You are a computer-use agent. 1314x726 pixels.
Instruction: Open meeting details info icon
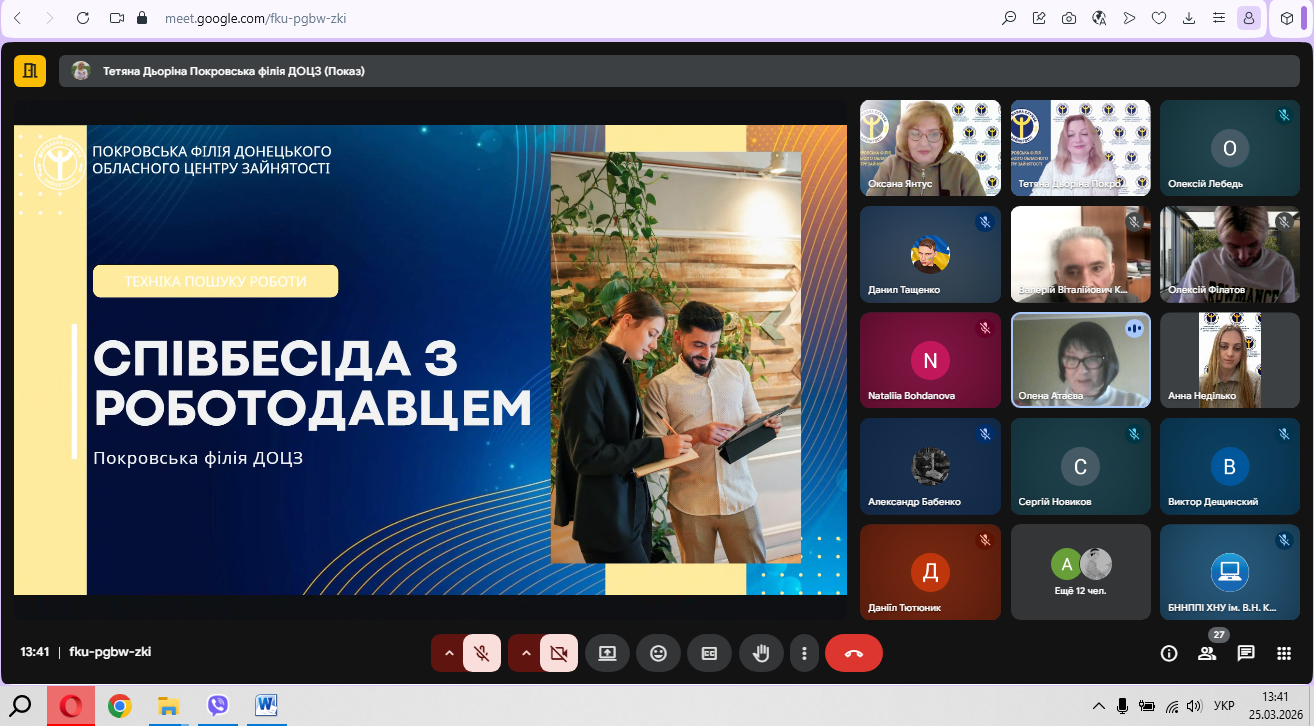point(1168,653)
